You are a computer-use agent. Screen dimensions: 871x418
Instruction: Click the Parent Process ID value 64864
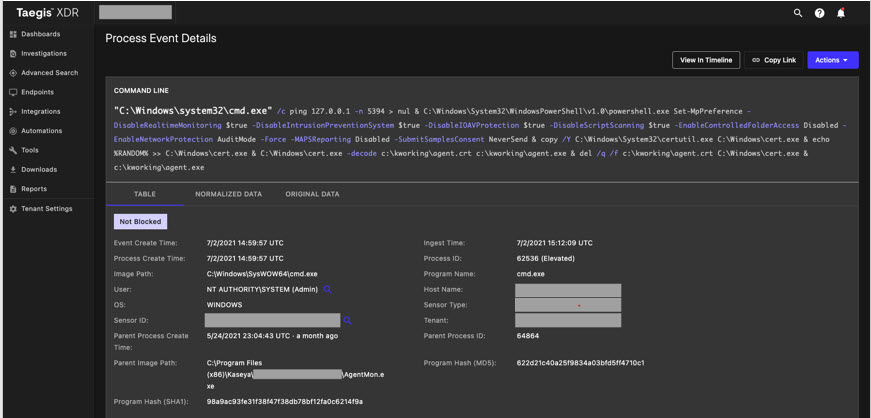[528, 336]
